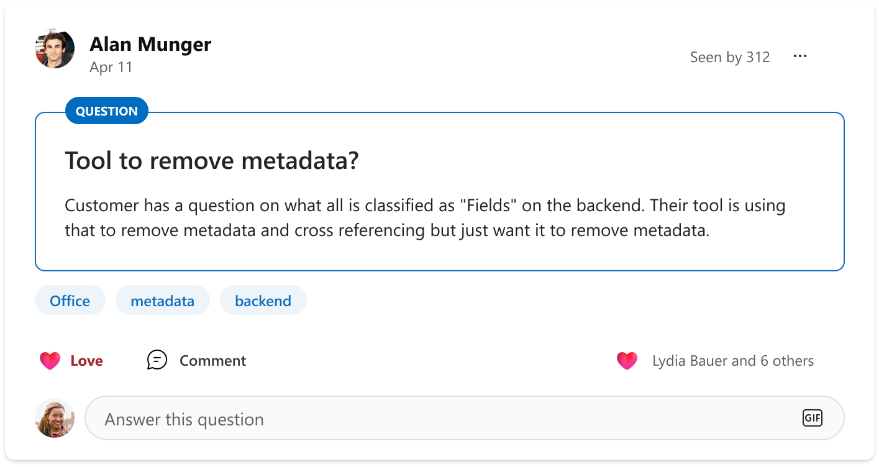
Task: Click the Love heart icon
Action: click(50, 361)
